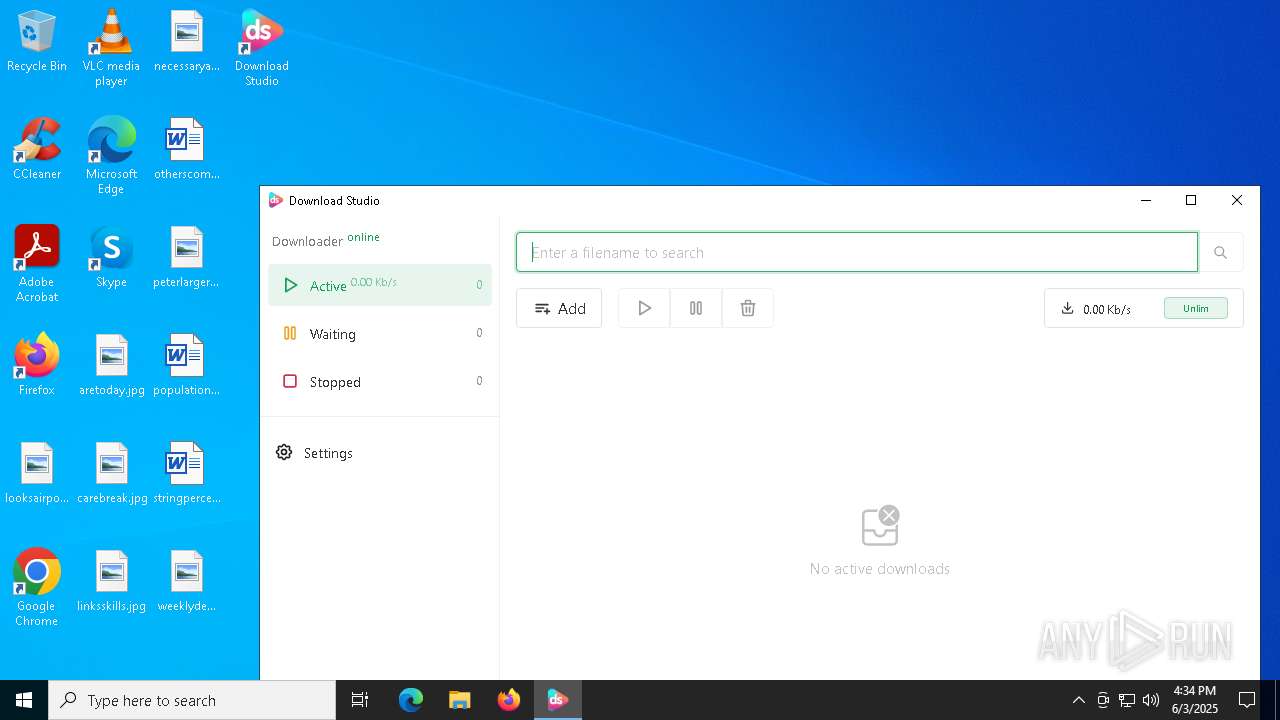Screen dimensions: 1280x720
Task: Select the weeklyde image file icon
Action: tap(186, 582)
